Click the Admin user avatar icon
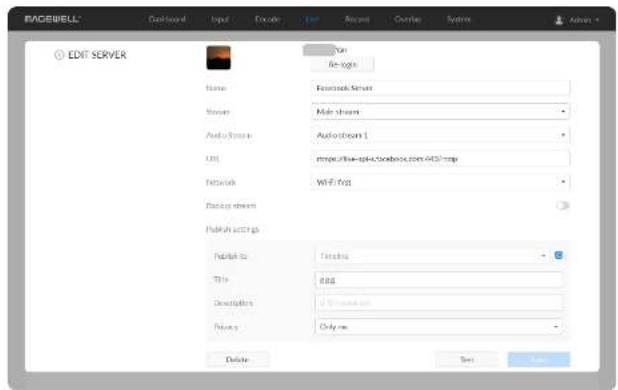The height and width of the screenshot is (390, 618). (558, 20)
